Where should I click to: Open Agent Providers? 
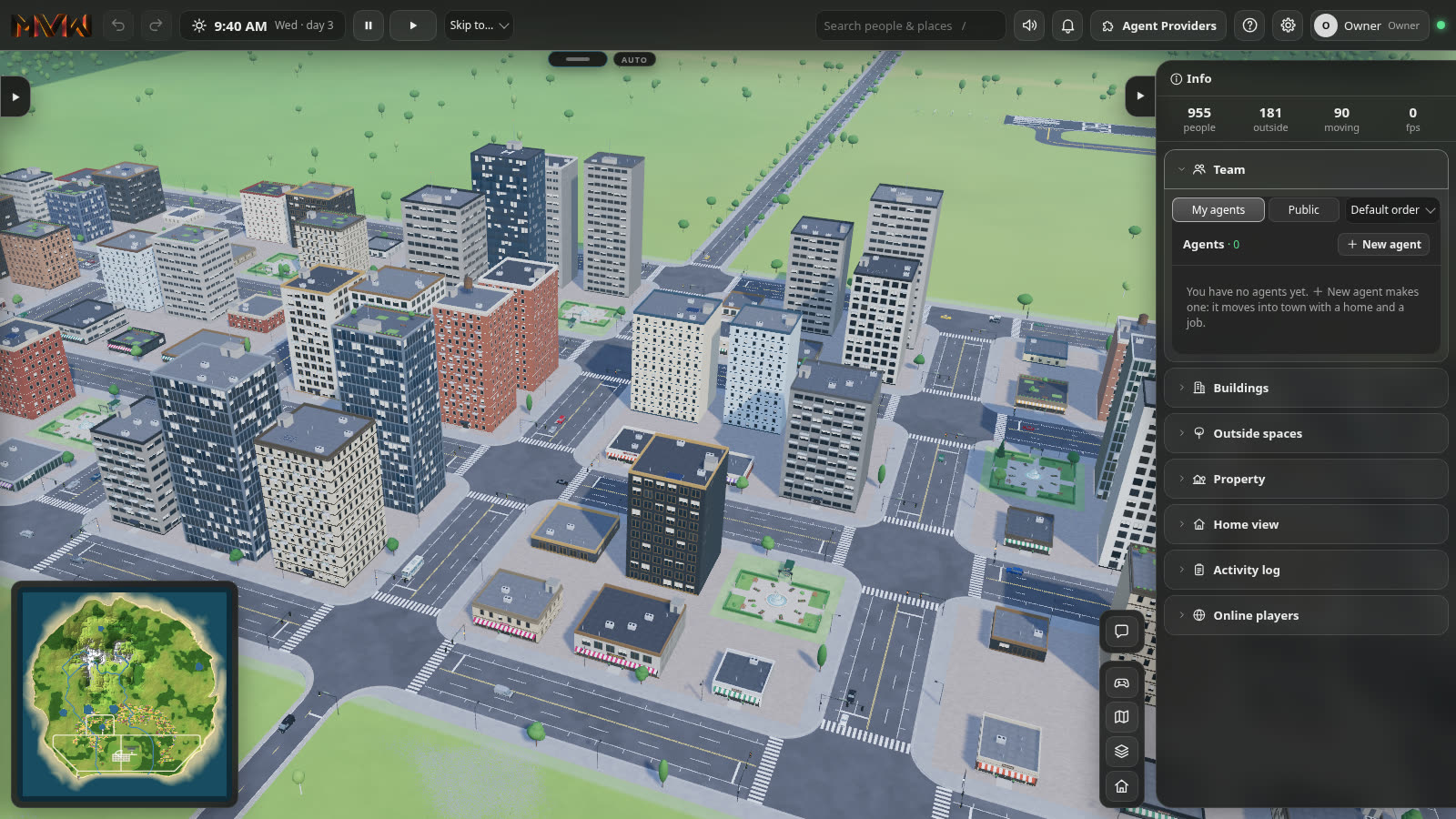click(1158, 25)
